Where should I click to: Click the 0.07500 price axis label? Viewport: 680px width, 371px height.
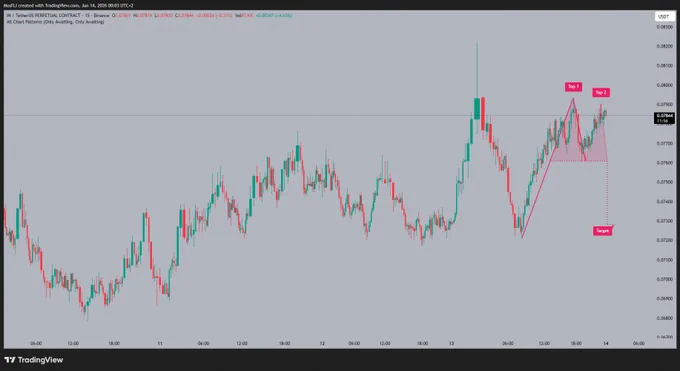pos(664,182)
